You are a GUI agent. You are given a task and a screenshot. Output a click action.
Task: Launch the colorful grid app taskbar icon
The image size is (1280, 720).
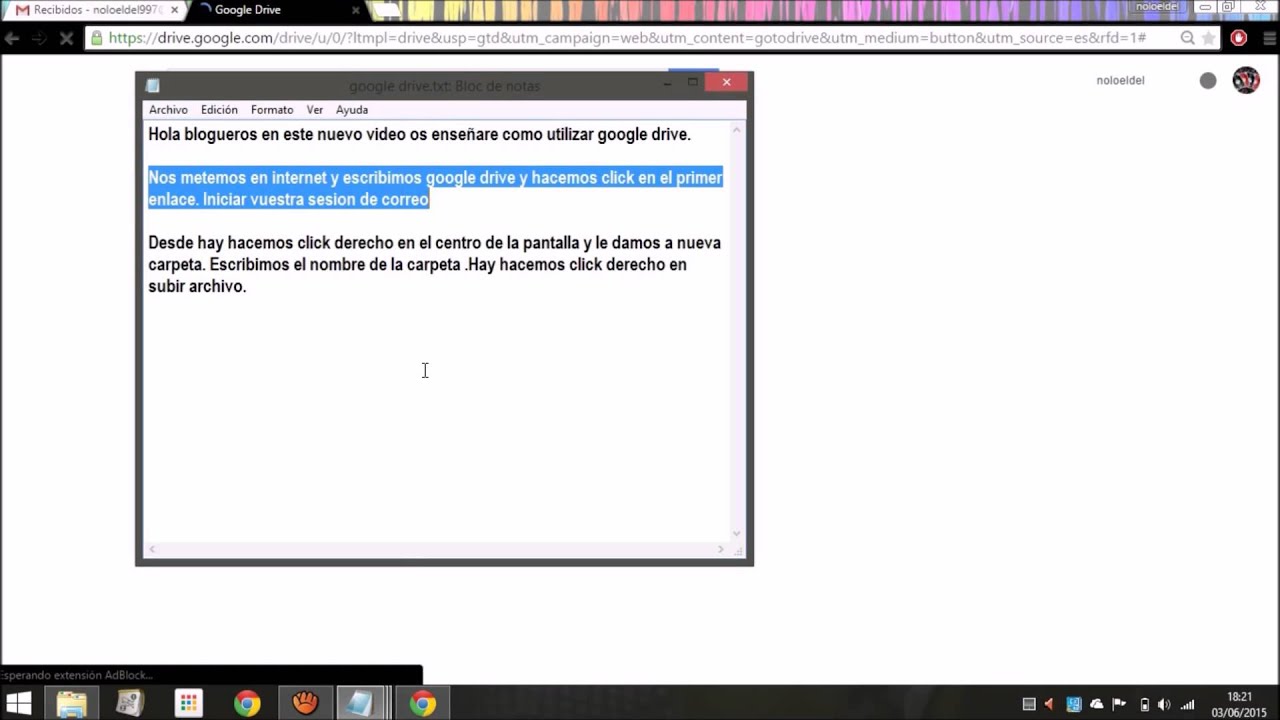point(189,704)
